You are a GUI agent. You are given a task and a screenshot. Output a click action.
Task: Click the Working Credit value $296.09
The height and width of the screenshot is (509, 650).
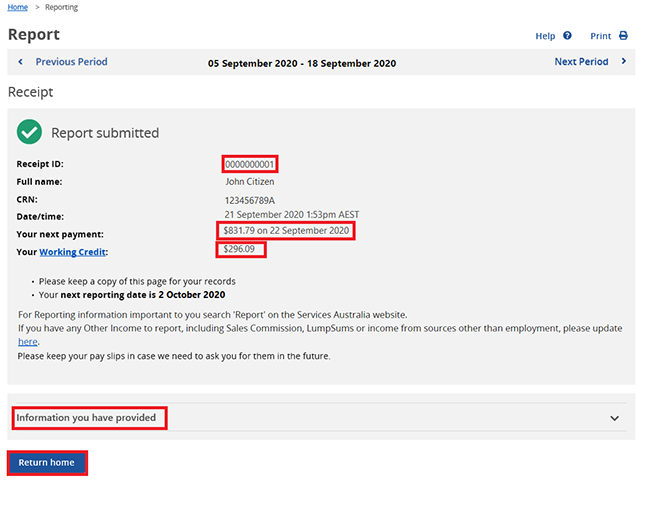[240, 249]
